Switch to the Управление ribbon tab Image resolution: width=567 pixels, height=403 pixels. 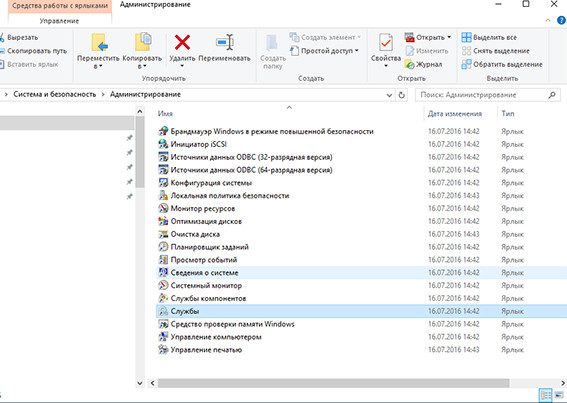point(59,21)
